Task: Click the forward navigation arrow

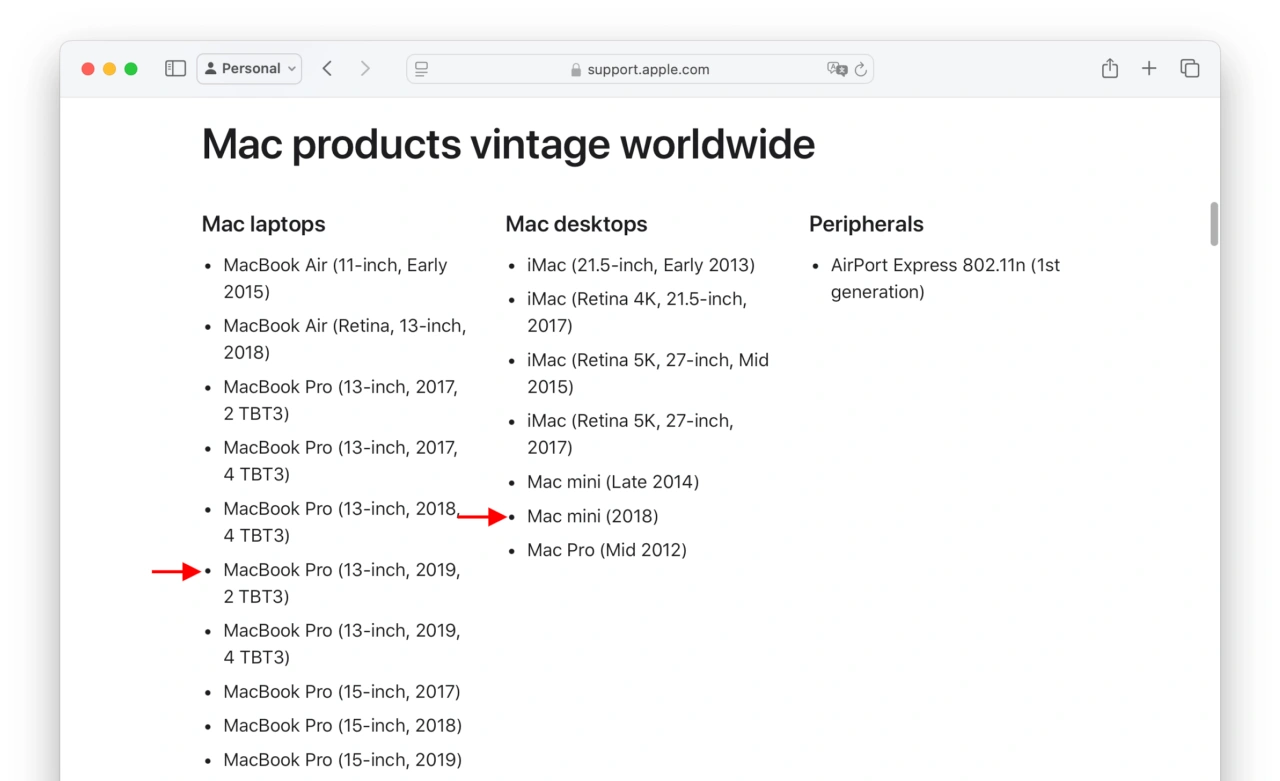Action: point(365,69)
